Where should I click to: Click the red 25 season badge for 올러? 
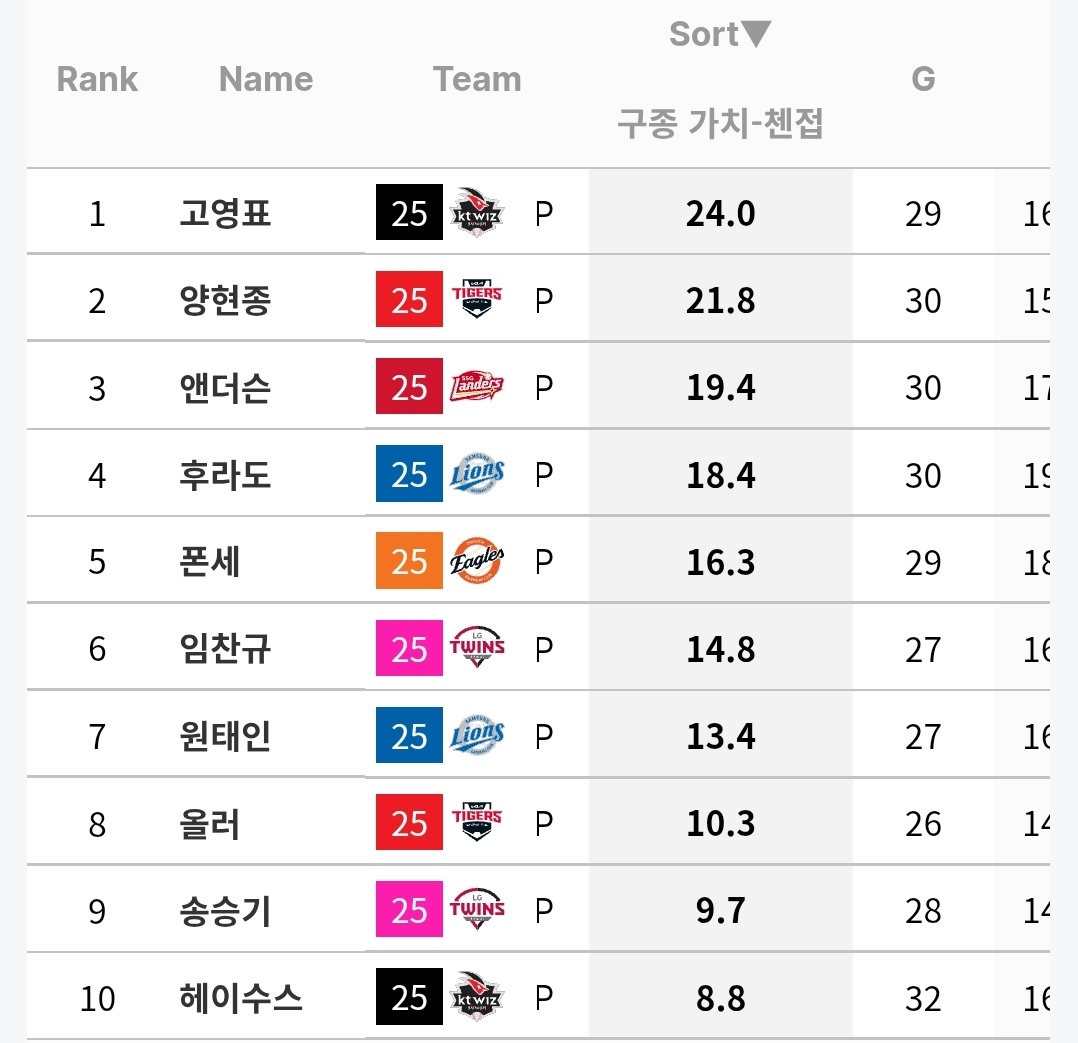pos(409,823)
